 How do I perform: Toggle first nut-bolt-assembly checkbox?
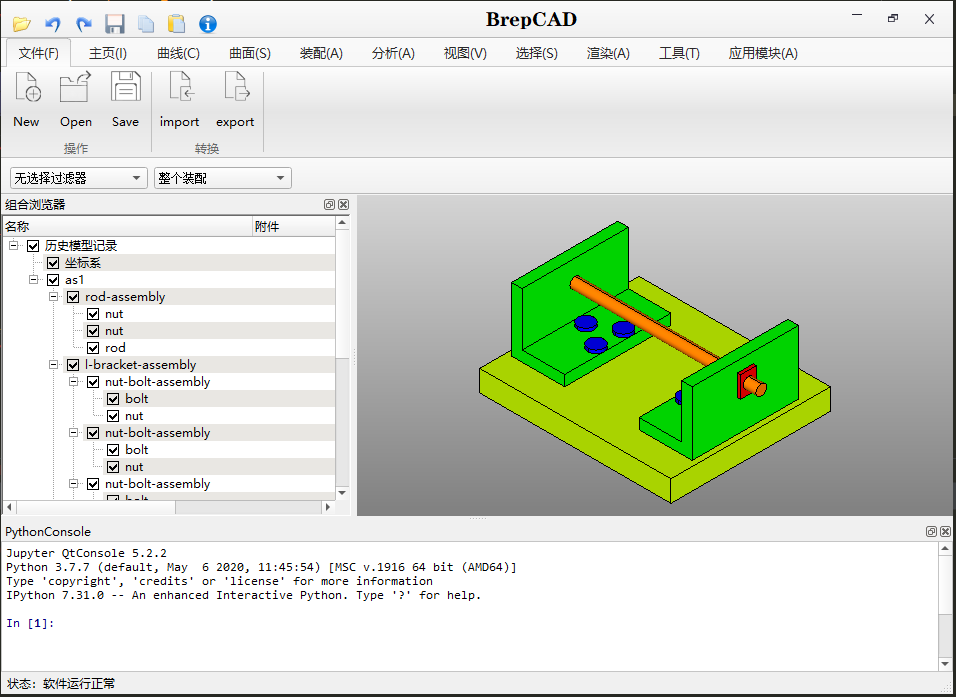pos(93,382)
